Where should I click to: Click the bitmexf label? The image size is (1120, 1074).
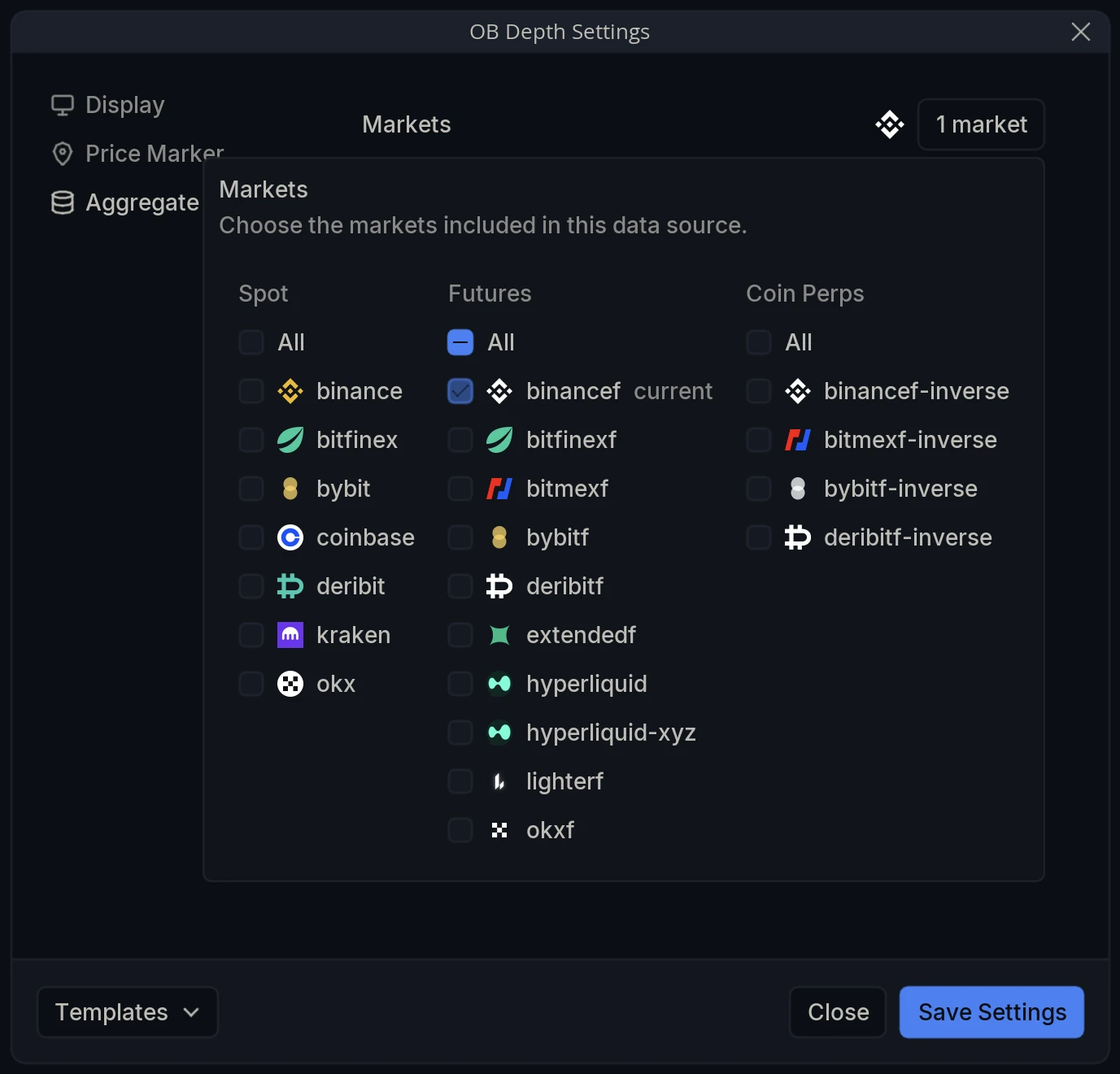pos(567,489)
